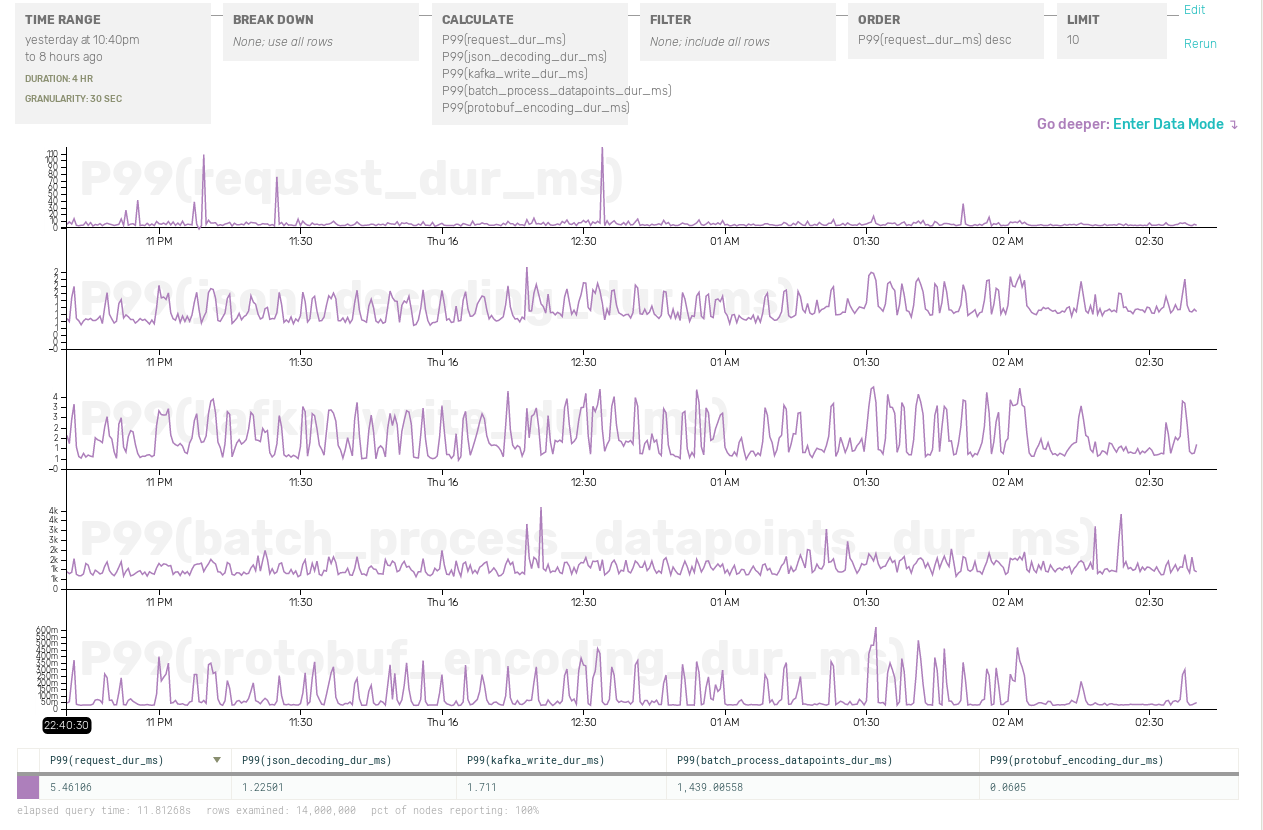This screenshot has height=830, width=1263.
Task: Click the purple color swatch in results row
Action: click(28, 787)
